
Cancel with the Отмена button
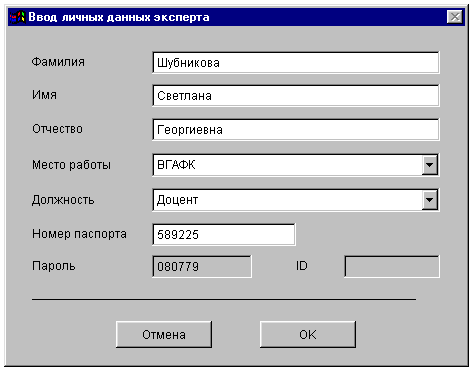click(x=164, y=335)
